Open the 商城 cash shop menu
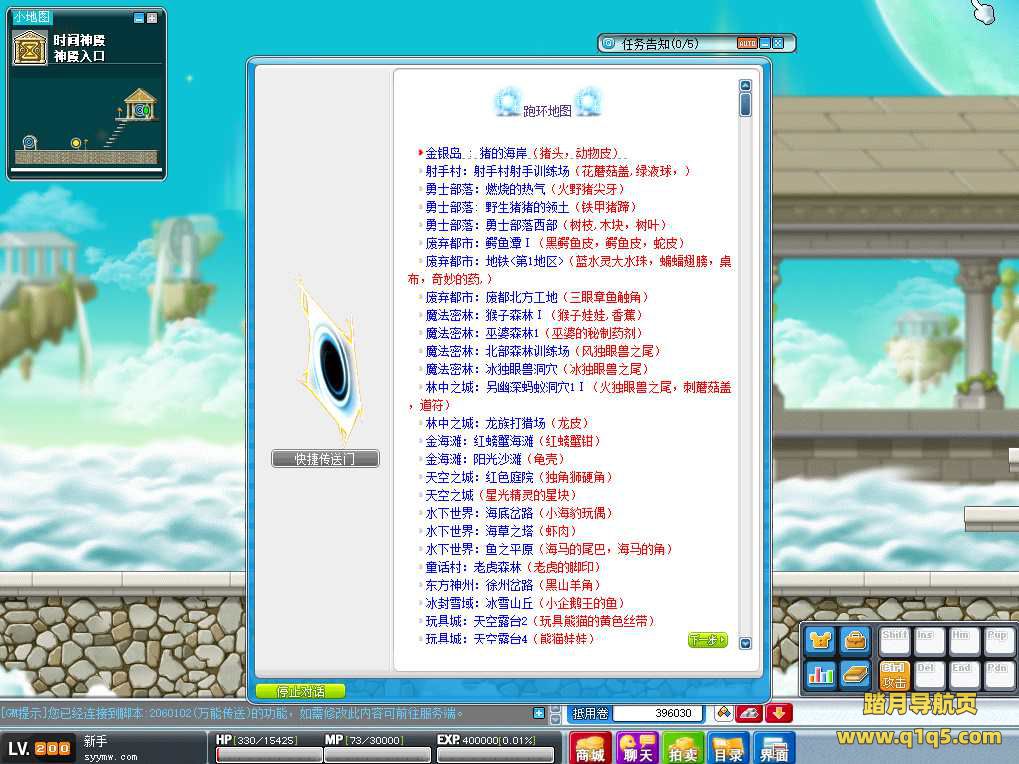Image resolution: width=1019 pixels, height=764 pixels. (591, 748)
